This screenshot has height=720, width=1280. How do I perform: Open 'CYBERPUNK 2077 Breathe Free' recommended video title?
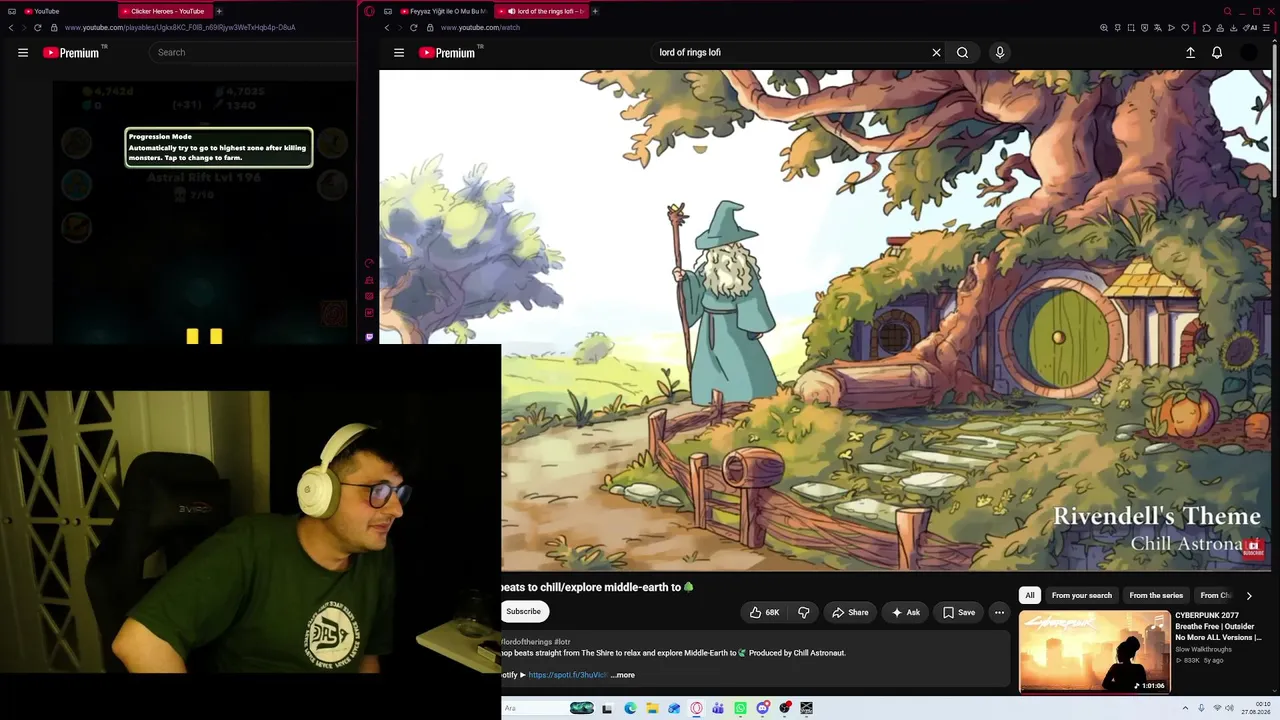point(1218,626)
